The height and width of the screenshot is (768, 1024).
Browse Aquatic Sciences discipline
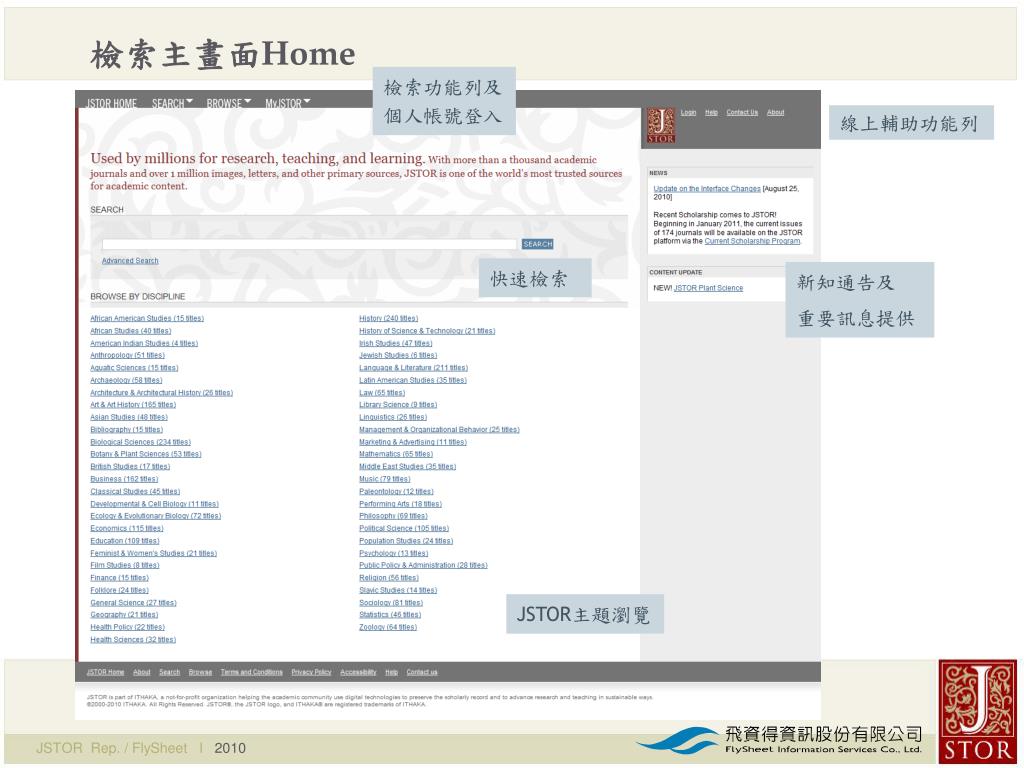pos(134,368)
